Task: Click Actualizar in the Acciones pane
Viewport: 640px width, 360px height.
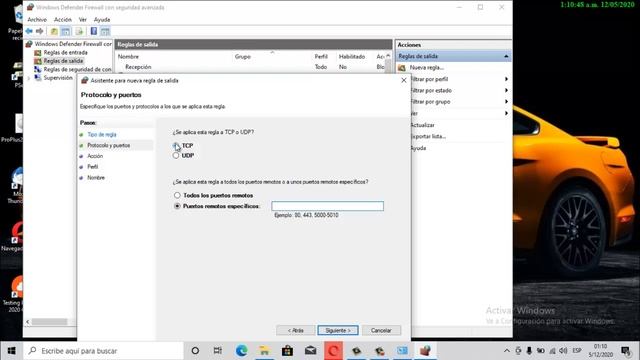Action: click(x=422, y=125)
